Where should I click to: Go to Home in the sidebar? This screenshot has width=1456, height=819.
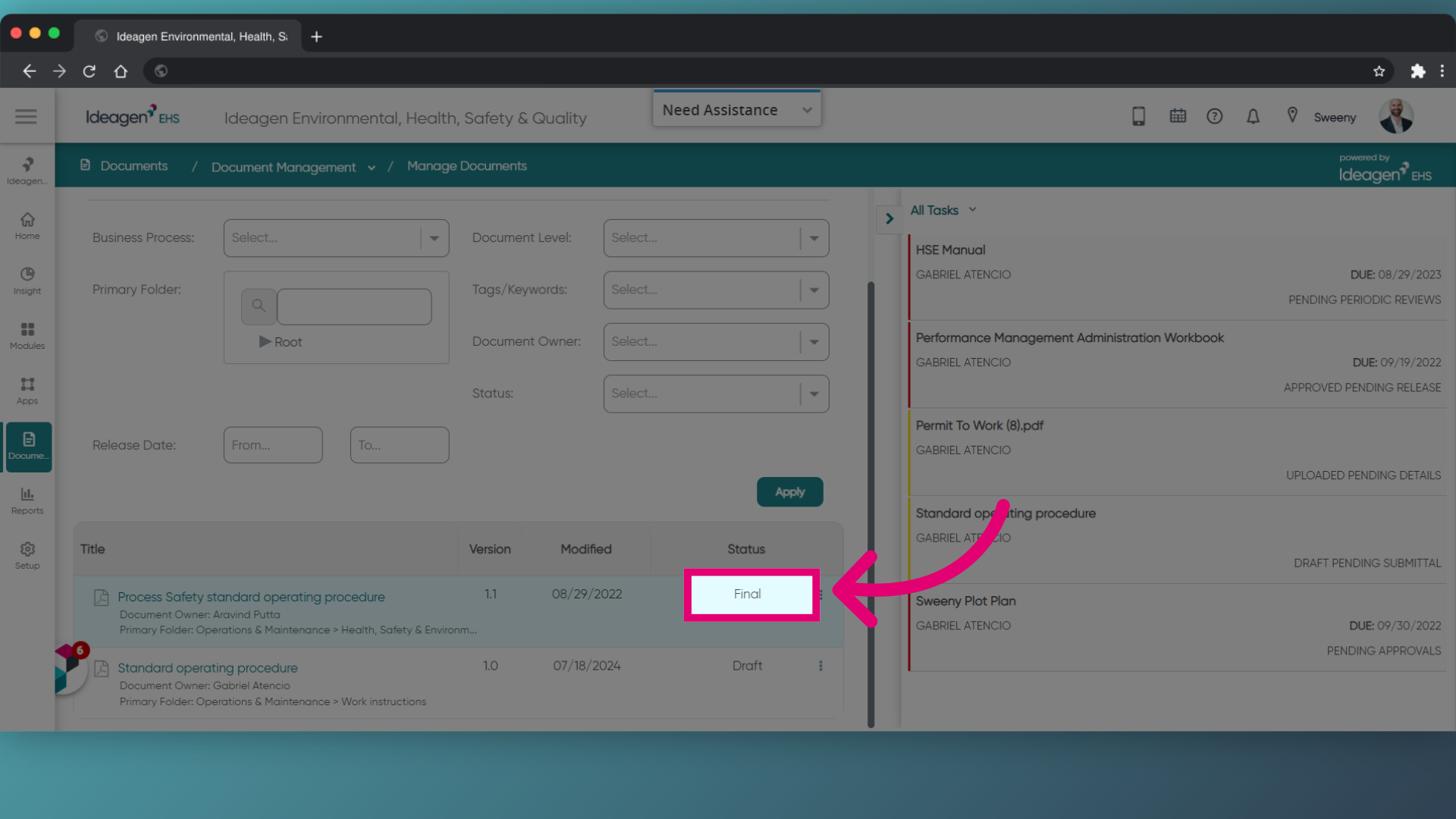click(27, 226)
